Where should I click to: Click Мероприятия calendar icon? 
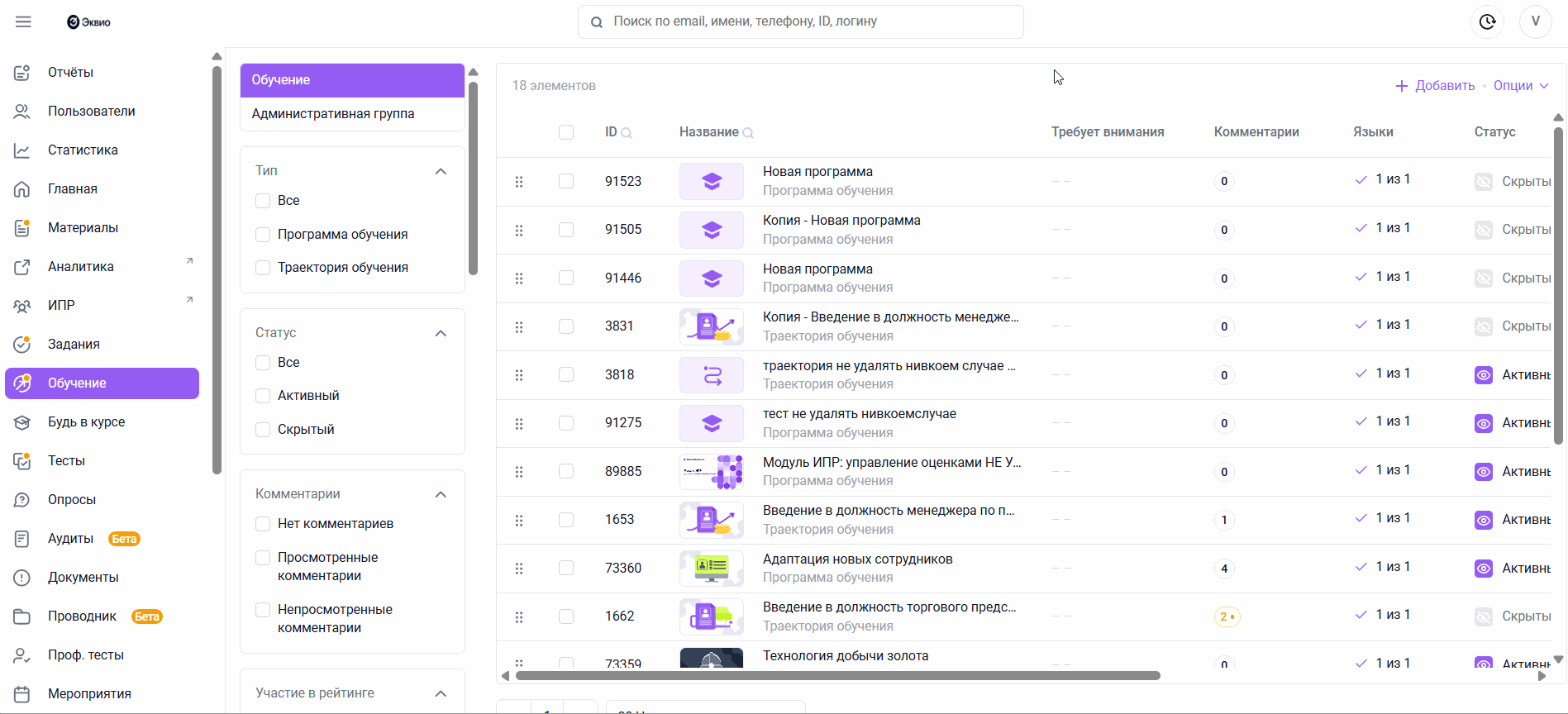point(22,694)
